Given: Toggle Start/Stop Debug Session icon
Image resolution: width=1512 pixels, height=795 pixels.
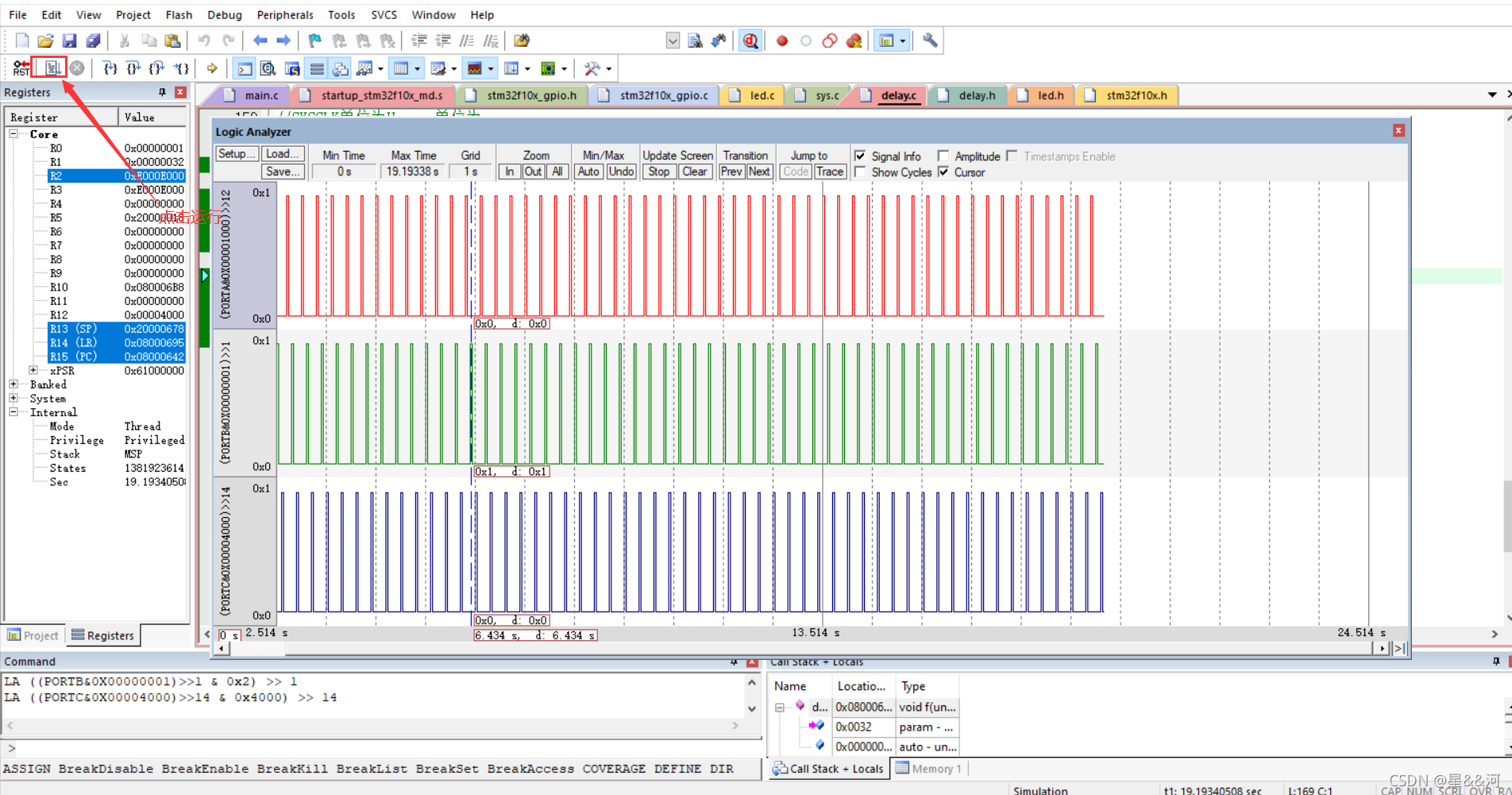Looking at the screenshot, I should pos(750,41).
